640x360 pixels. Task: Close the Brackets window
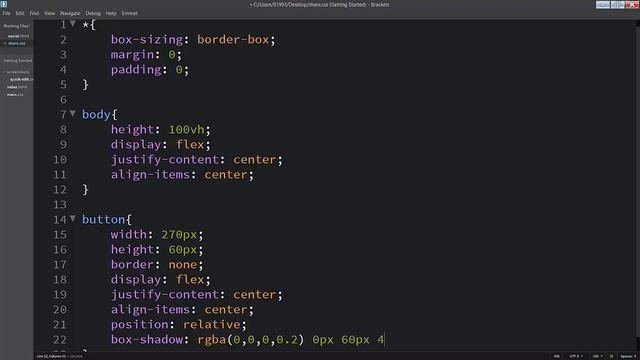[x=632, y=4]
